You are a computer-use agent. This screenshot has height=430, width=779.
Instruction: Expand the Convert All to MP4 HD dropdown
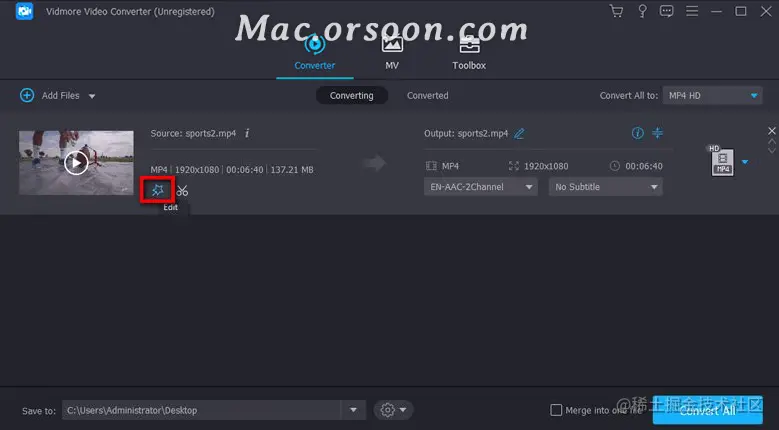tap(712, 95)
